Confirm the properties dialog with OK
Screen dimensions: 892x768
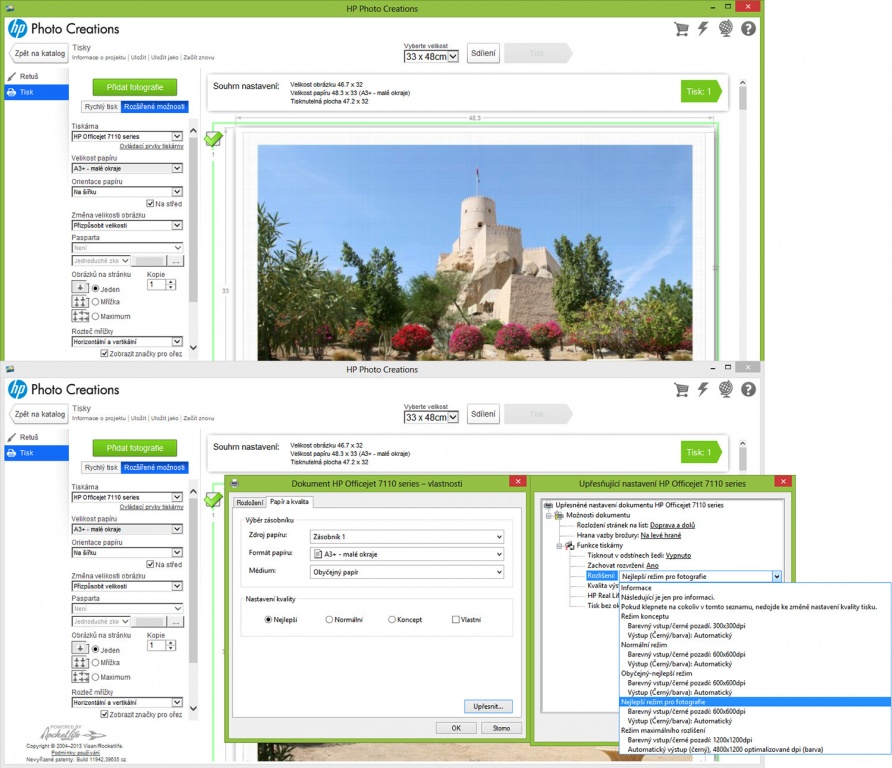(456, 728)
